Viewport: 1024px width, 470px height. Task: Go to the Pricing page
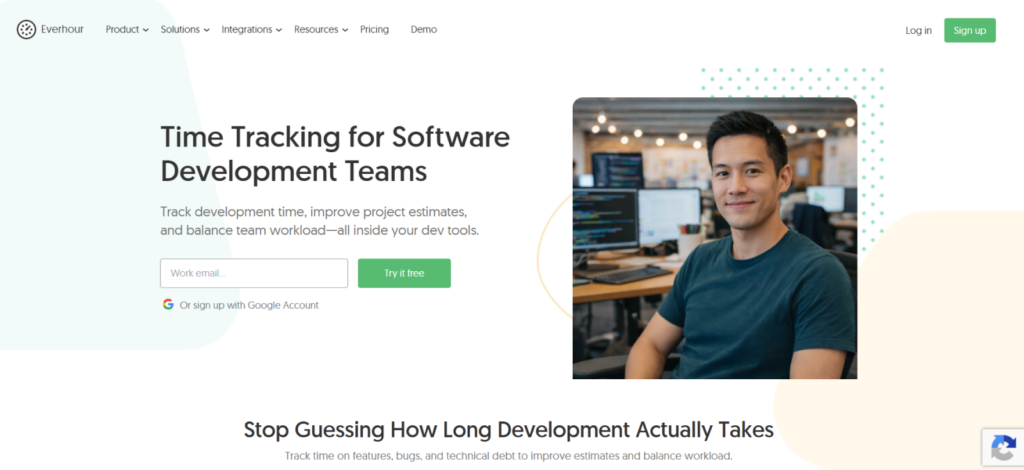374,29
